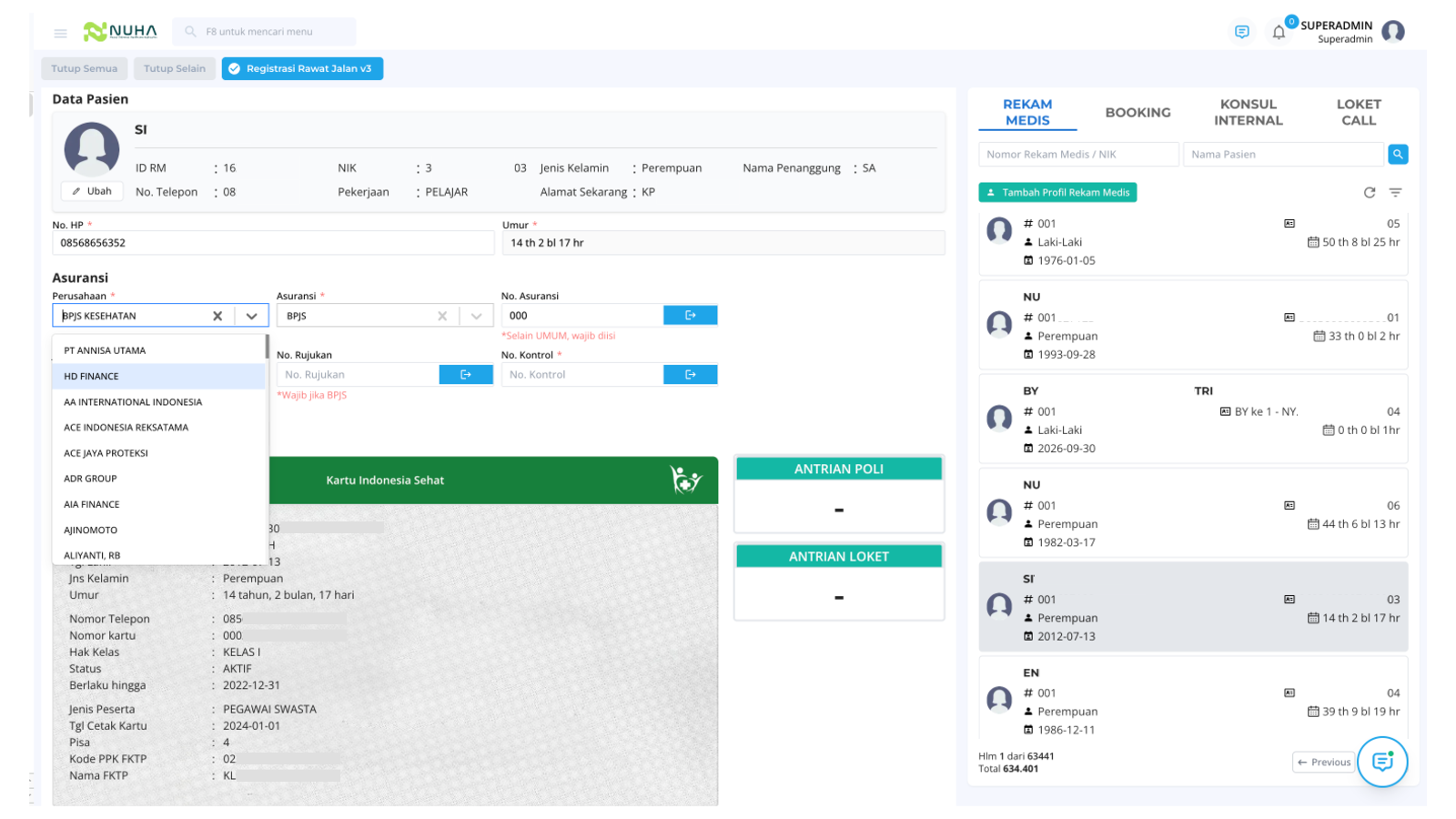Expand the Perusahaan dropdown arrow
The height and width of the screenshot is (819, 1456).
[x=251, y=316]
